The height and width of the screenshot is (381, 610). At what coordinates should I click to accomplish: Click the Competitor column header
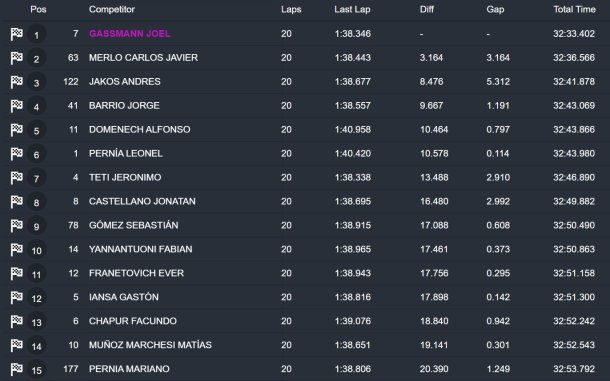point(112,9)
